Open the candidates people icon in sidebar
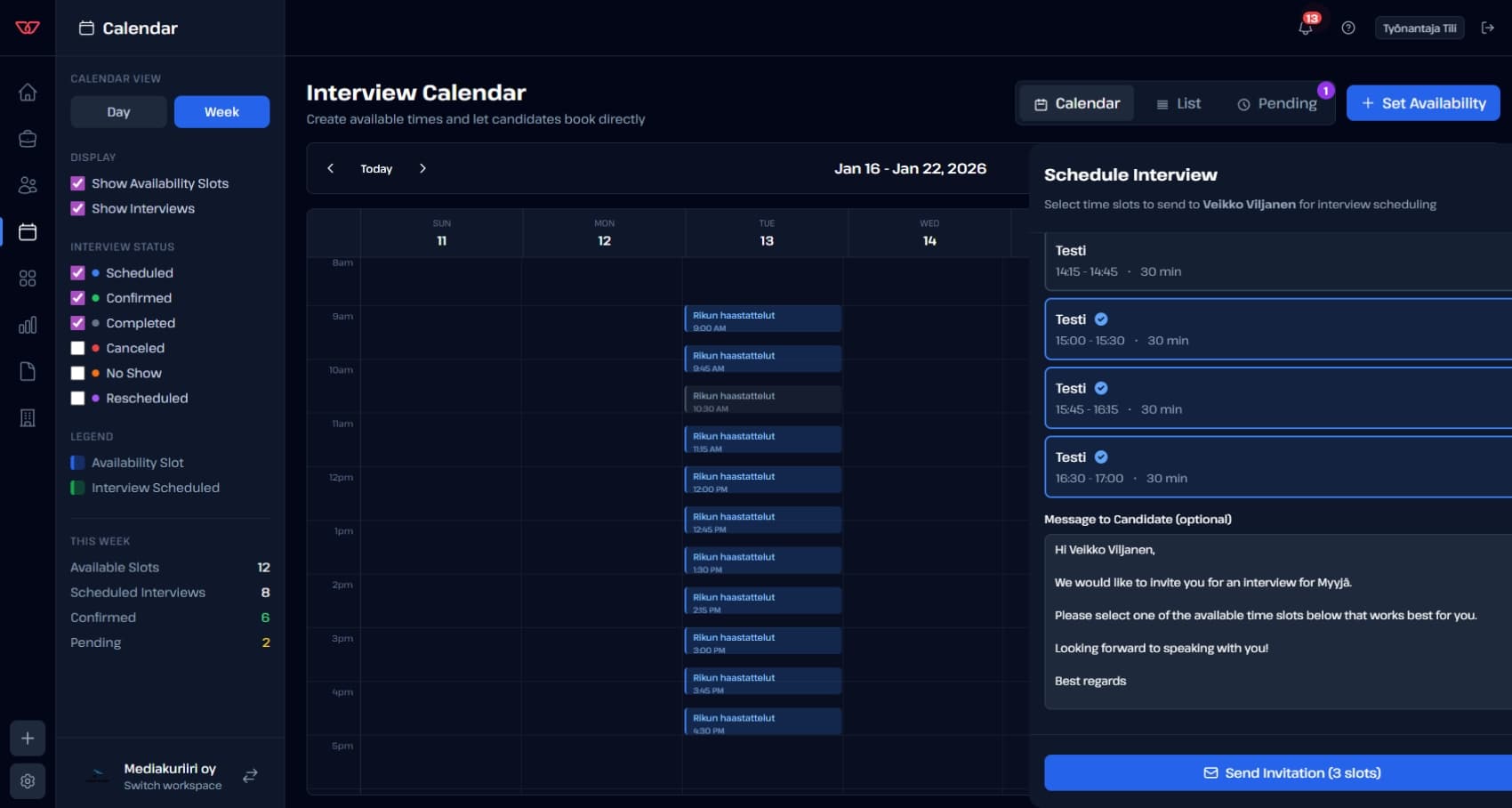 (x=28, y=185)
